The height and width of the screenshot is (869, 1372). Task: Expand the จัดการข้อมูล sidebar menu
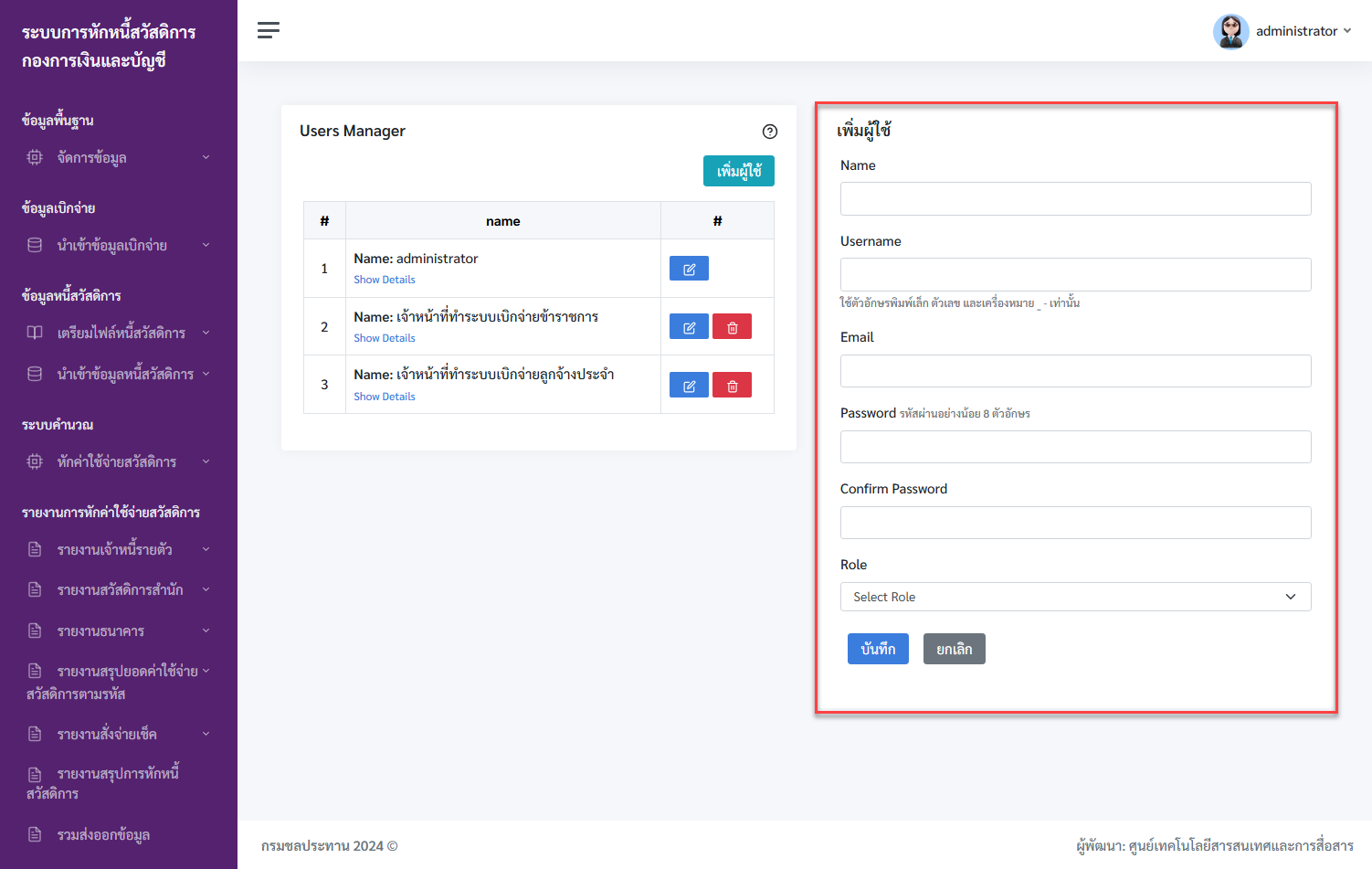[119, 157]
